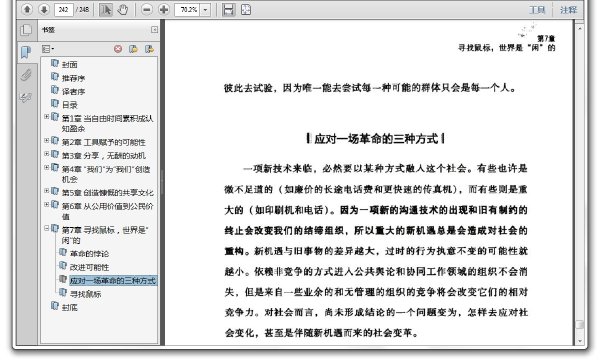
Task: Expand the 第3章 bookmark node
Action: 46,154
